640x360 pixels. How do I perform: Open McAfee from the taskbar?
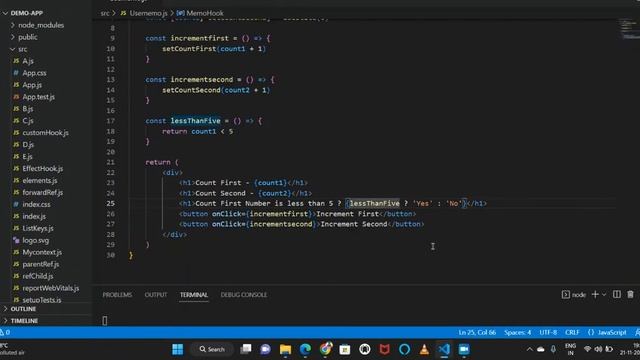(384, 349)
